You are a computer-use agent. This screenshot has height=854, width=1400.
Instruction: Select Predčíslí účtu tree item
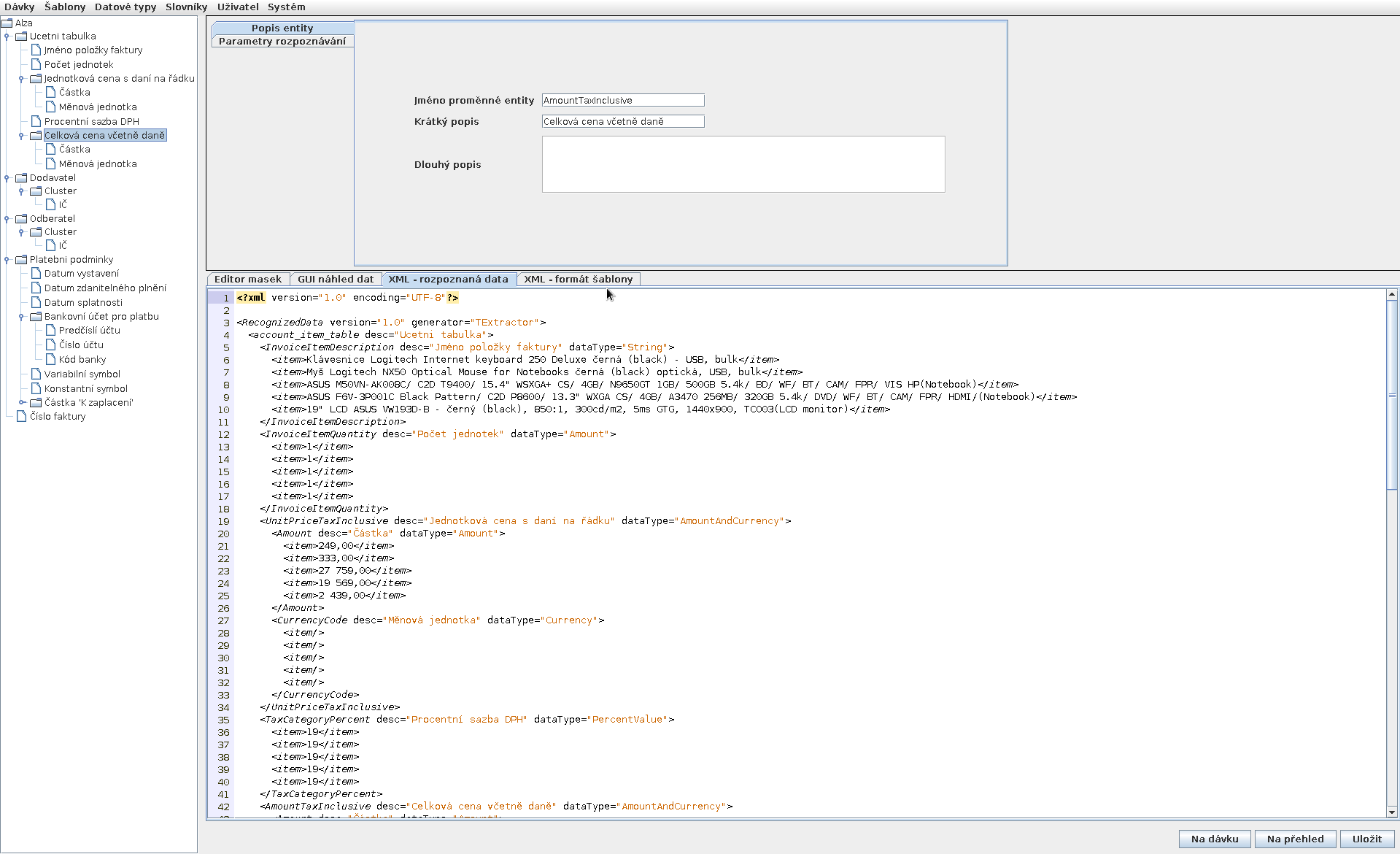90,330
